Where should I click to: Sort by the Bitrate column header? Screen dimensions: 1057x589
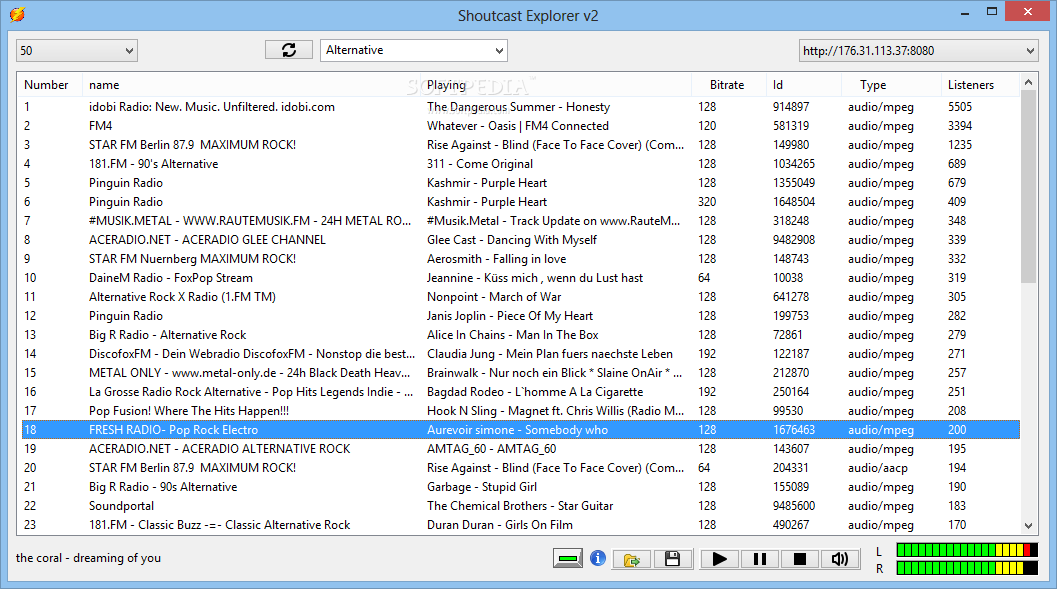727,85
